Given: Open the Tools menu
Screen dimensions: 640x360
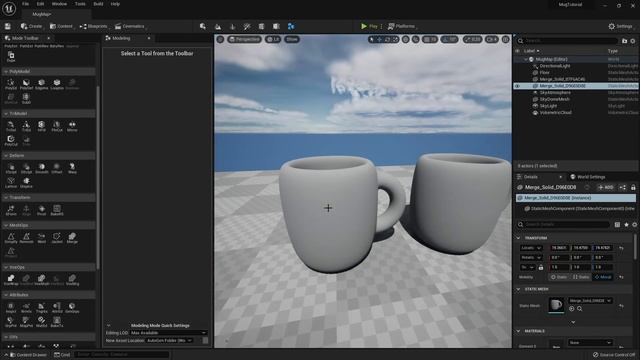Looking at the screenshot, I should (x=80, y=4).
